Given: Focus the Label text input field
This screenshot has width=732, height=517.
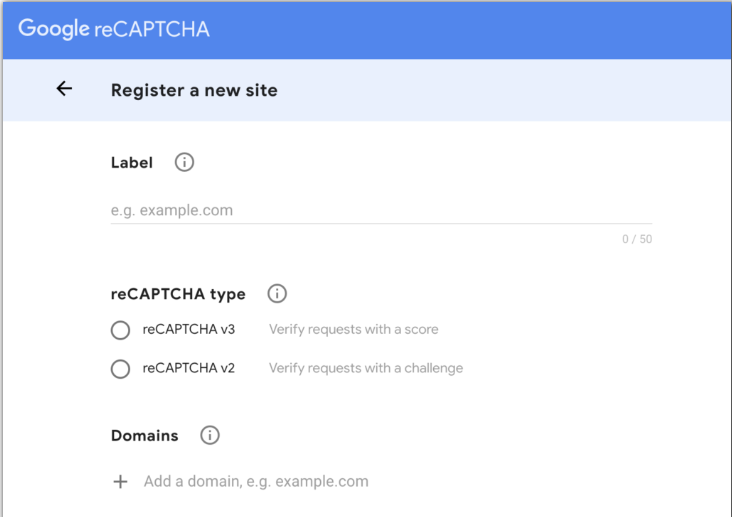Looking at the screenshot, I should tap(380, 211).
